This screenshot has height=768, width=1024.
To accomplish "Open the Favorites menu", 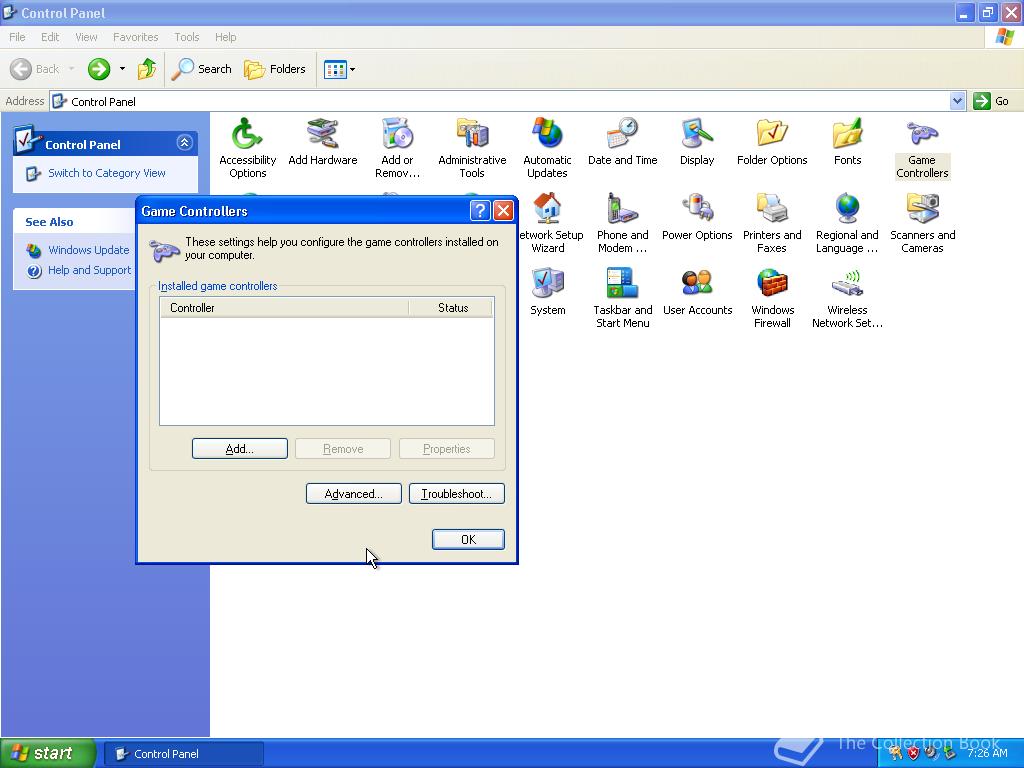I will [x=135, y=37].
